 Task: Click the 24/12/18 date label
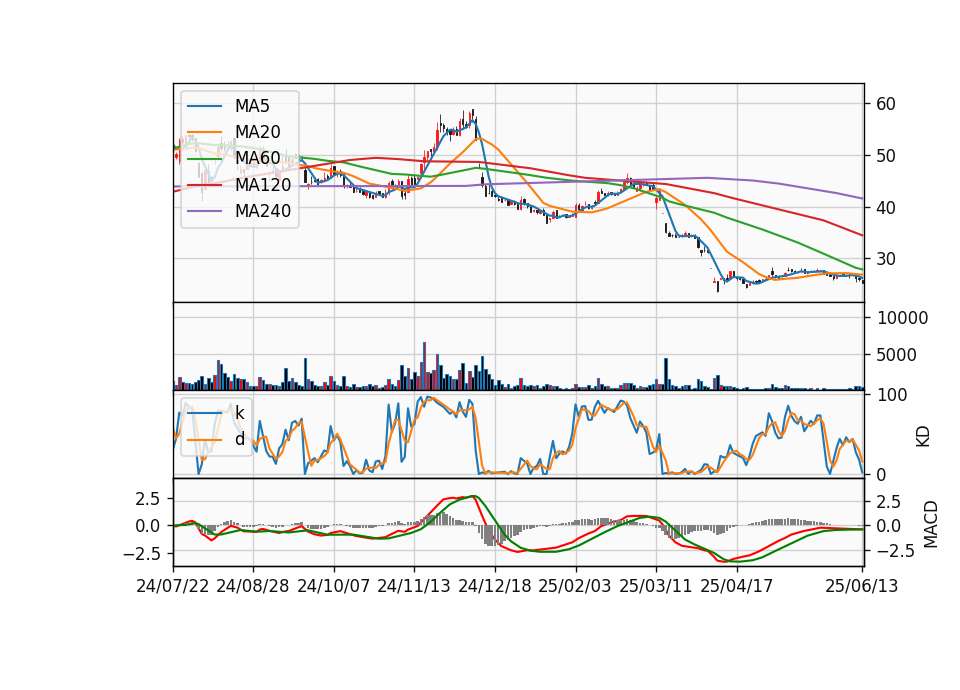[x=495, y=586]
